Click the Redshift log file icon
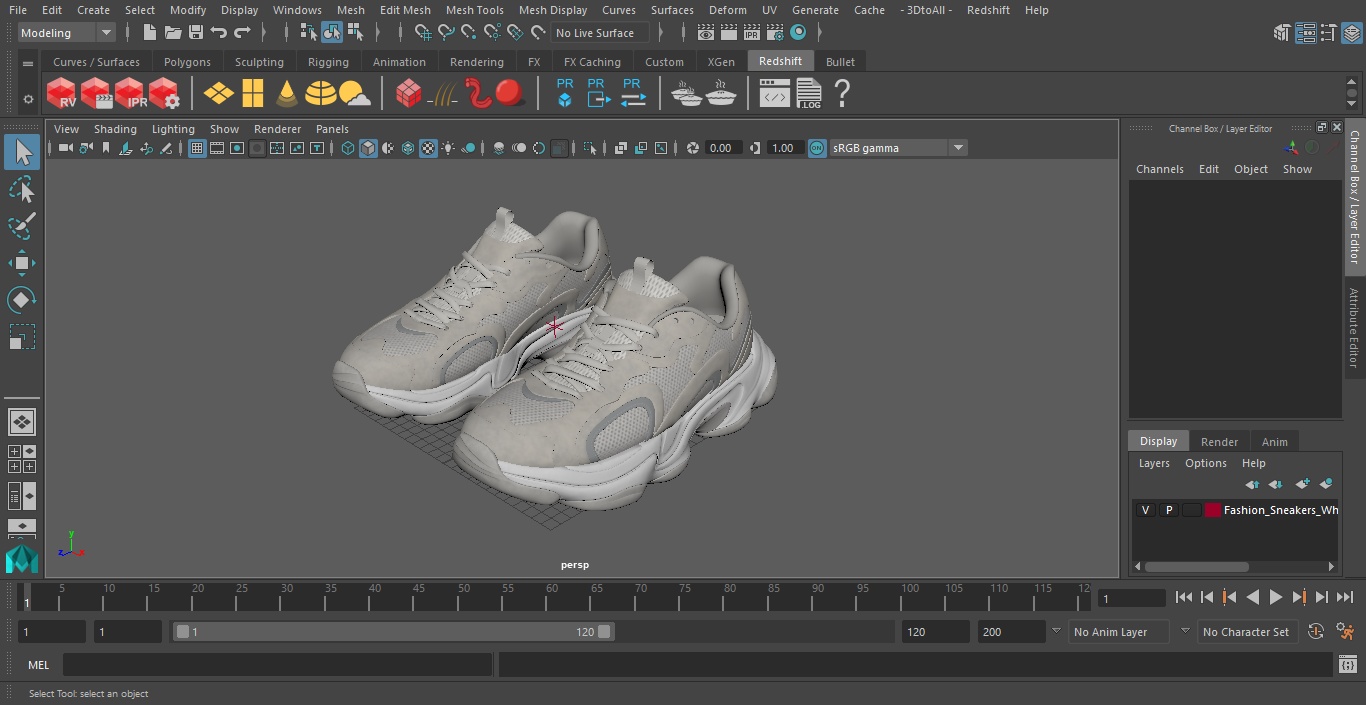1366x705 pixels. [808, 94]
